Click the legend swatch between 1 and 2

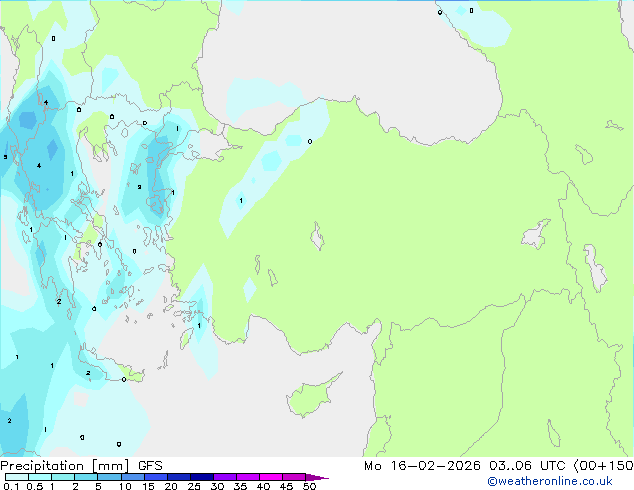point(63,477)
